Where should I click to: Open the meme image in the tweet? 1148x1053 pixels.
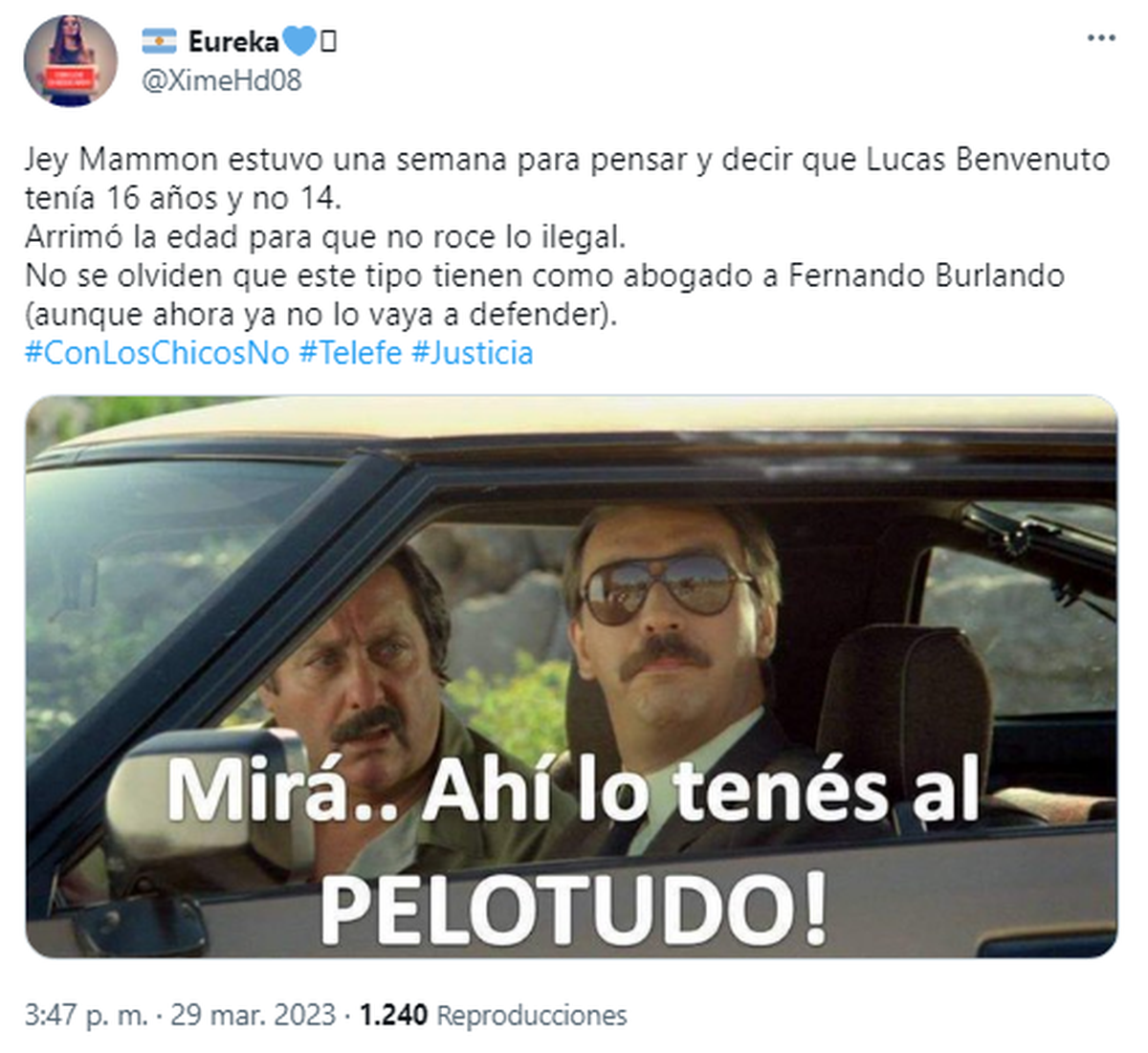pyautogui.click(x=571, y=676)
